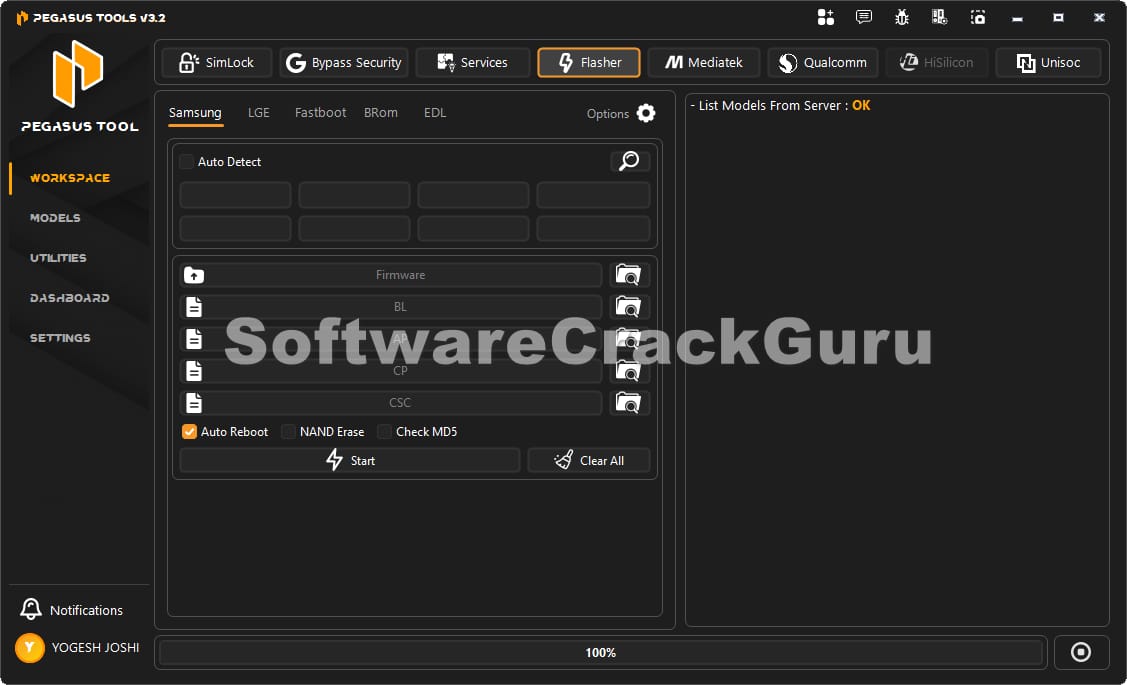Switch to the EDL tab
1127x685 pixels.
[x=435, y=113]
